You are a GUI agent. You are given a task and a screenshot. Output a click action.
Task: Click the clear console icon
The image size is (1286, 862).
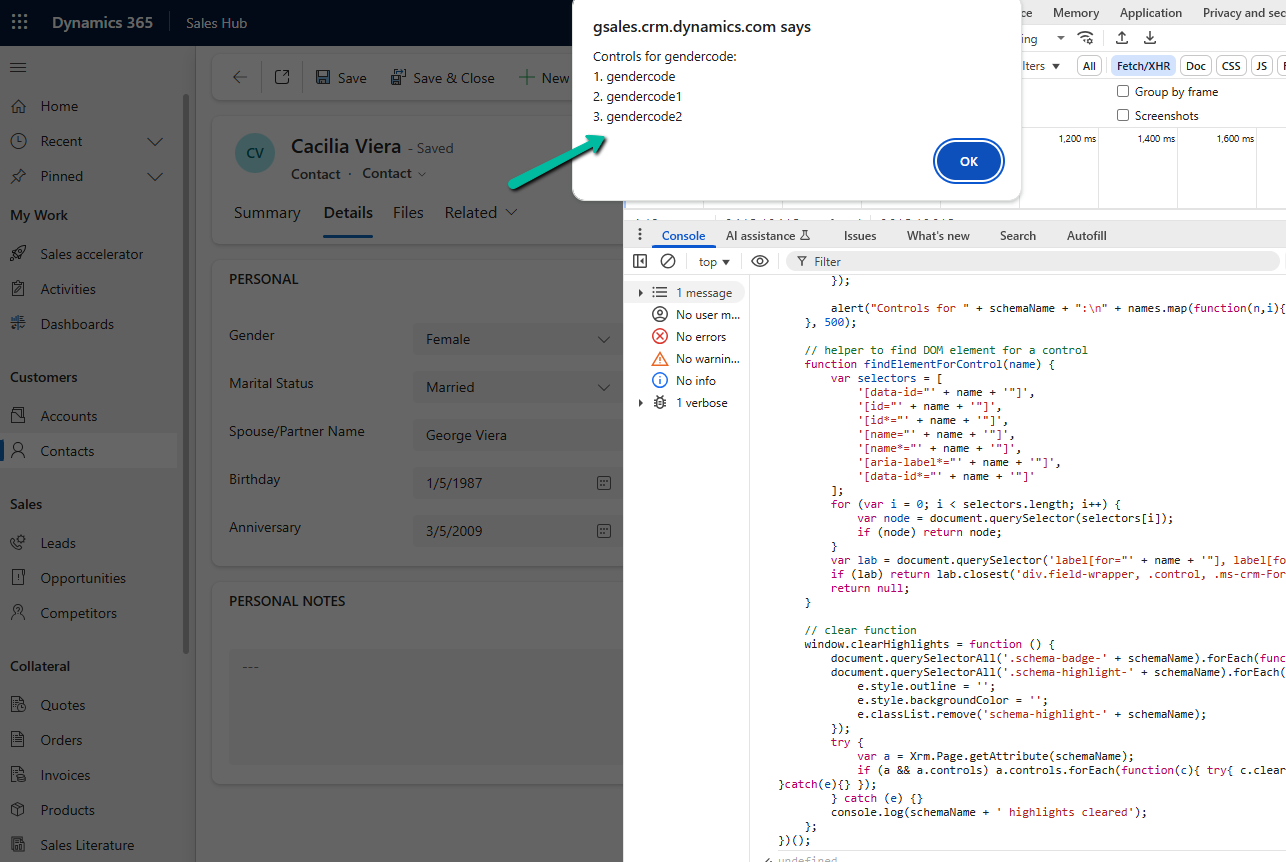coord(668,261)
